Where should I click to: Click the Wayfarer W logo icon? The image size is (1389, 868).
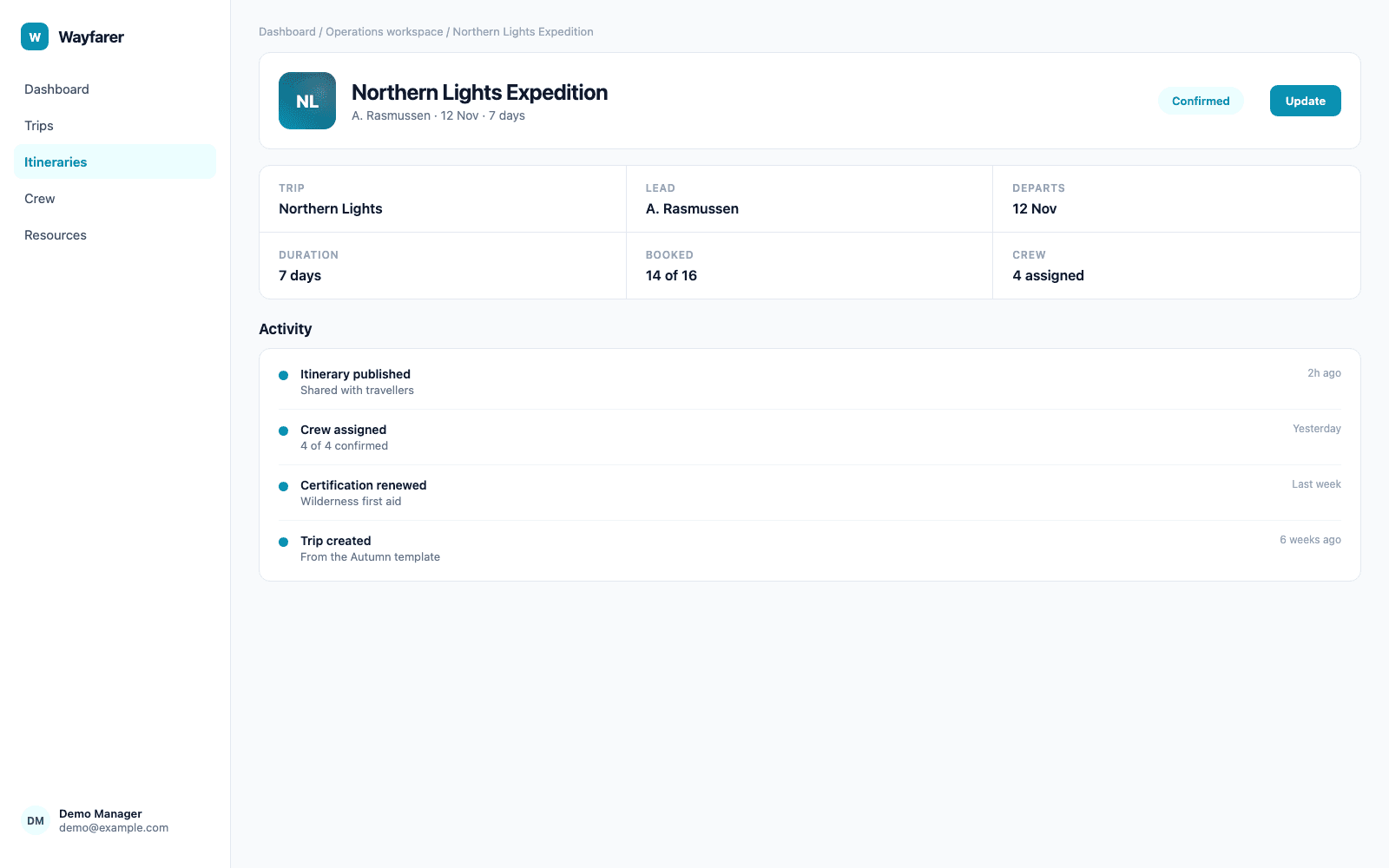(35, 36)
